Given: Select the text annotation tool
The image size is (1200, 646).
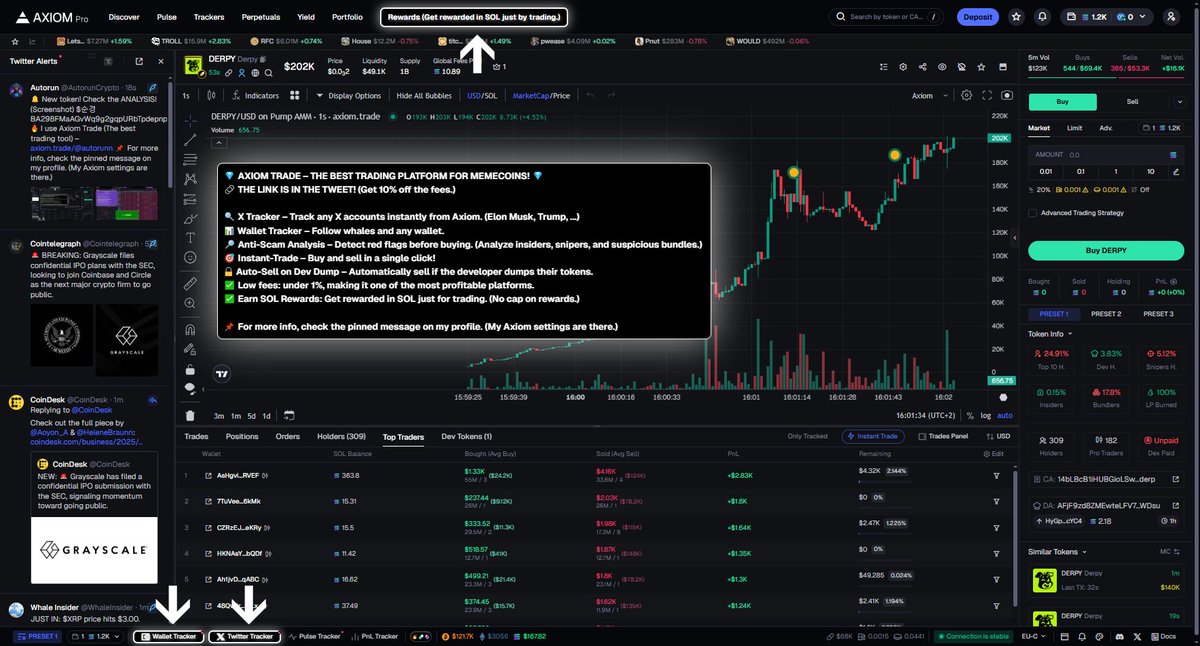Looking at the screenshot, I should coord(190,238).
